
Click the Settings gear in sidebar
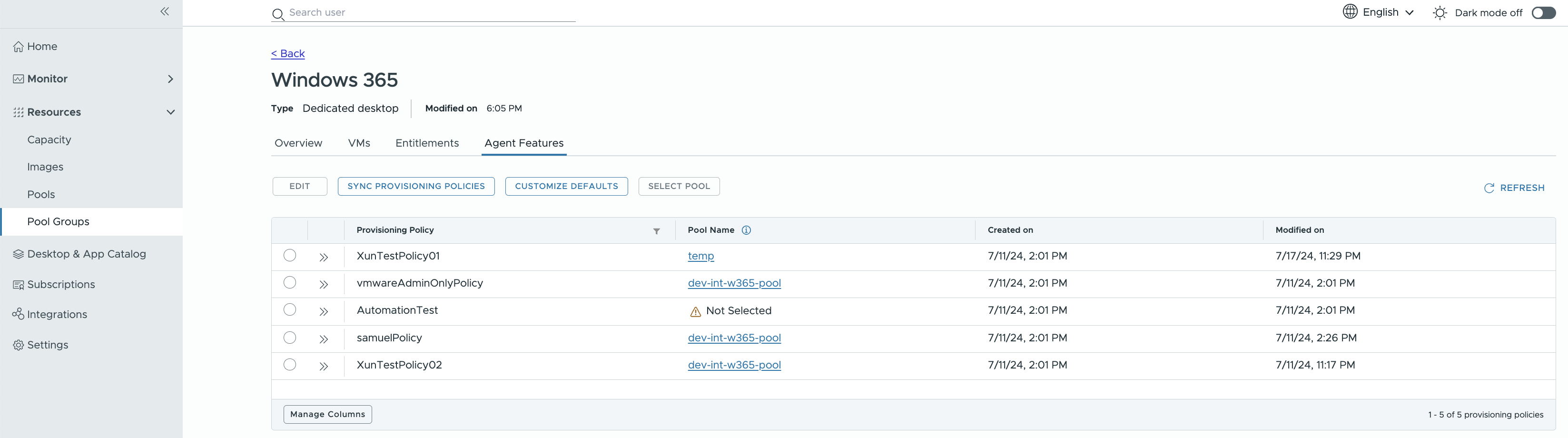tap(18, 345)
